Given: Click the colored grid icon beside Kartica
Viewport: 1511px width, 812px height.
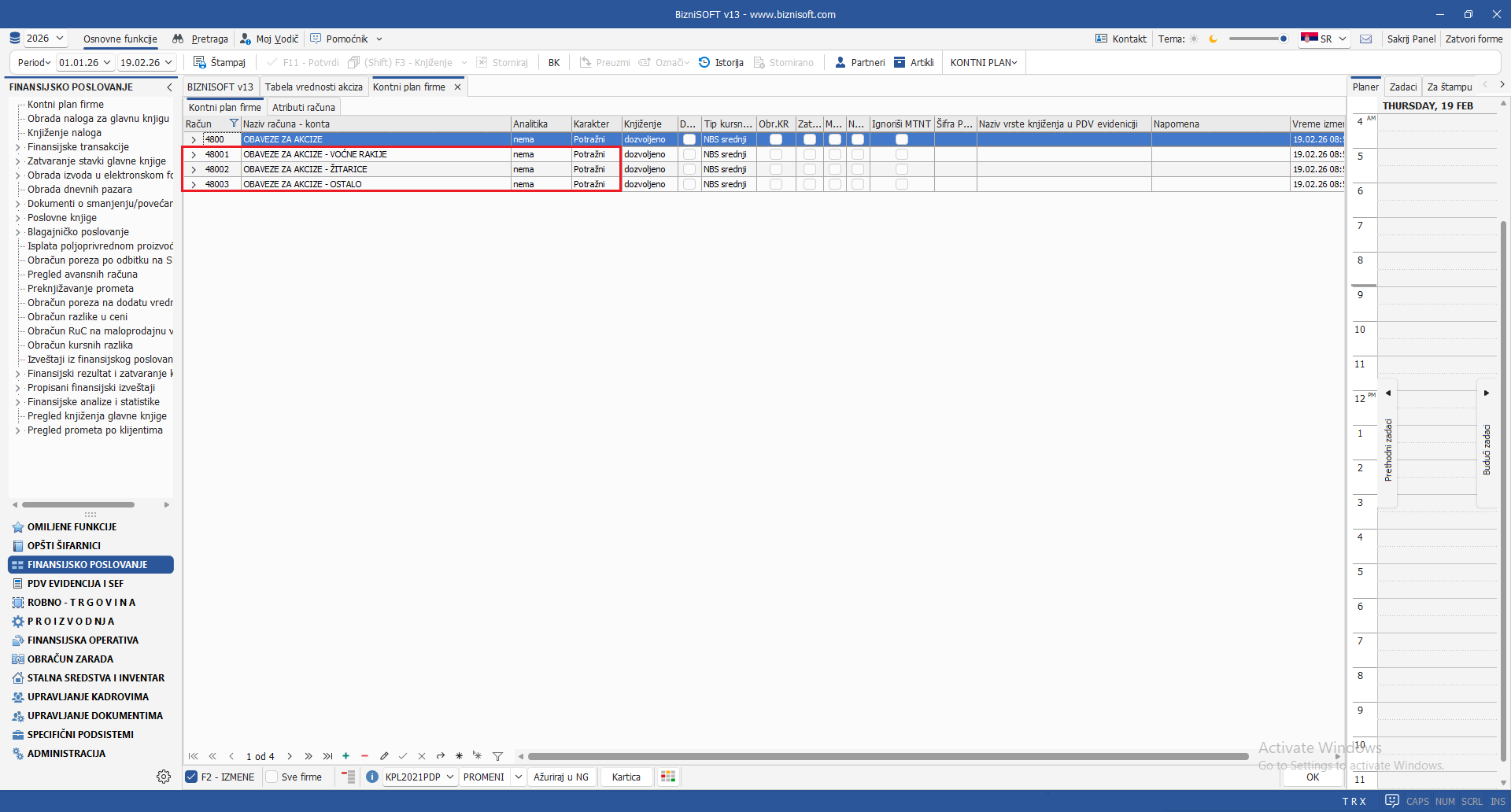Looking at the screenshot, I should coord(668,777).
